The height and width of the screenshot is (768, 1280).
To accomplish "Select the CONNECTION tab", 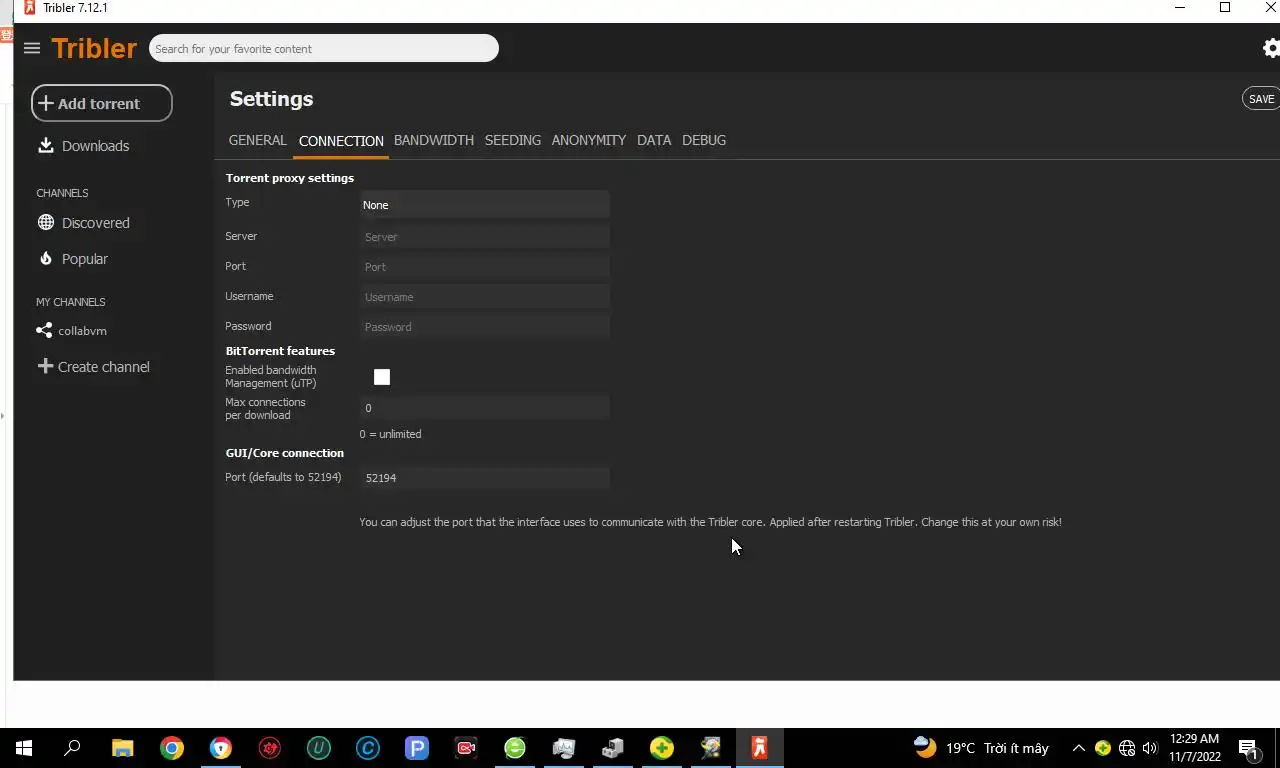I will [341, 141].
